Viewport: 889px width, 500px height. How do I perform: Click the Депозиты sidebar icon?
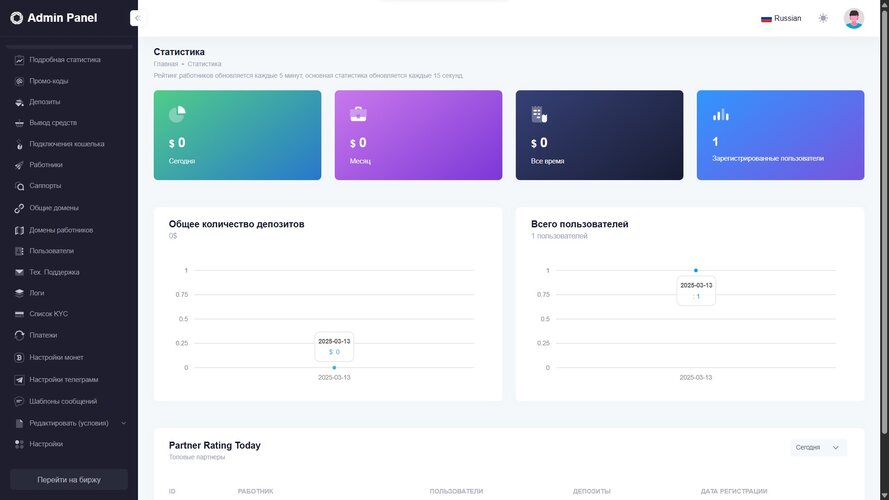pos(19,102)
